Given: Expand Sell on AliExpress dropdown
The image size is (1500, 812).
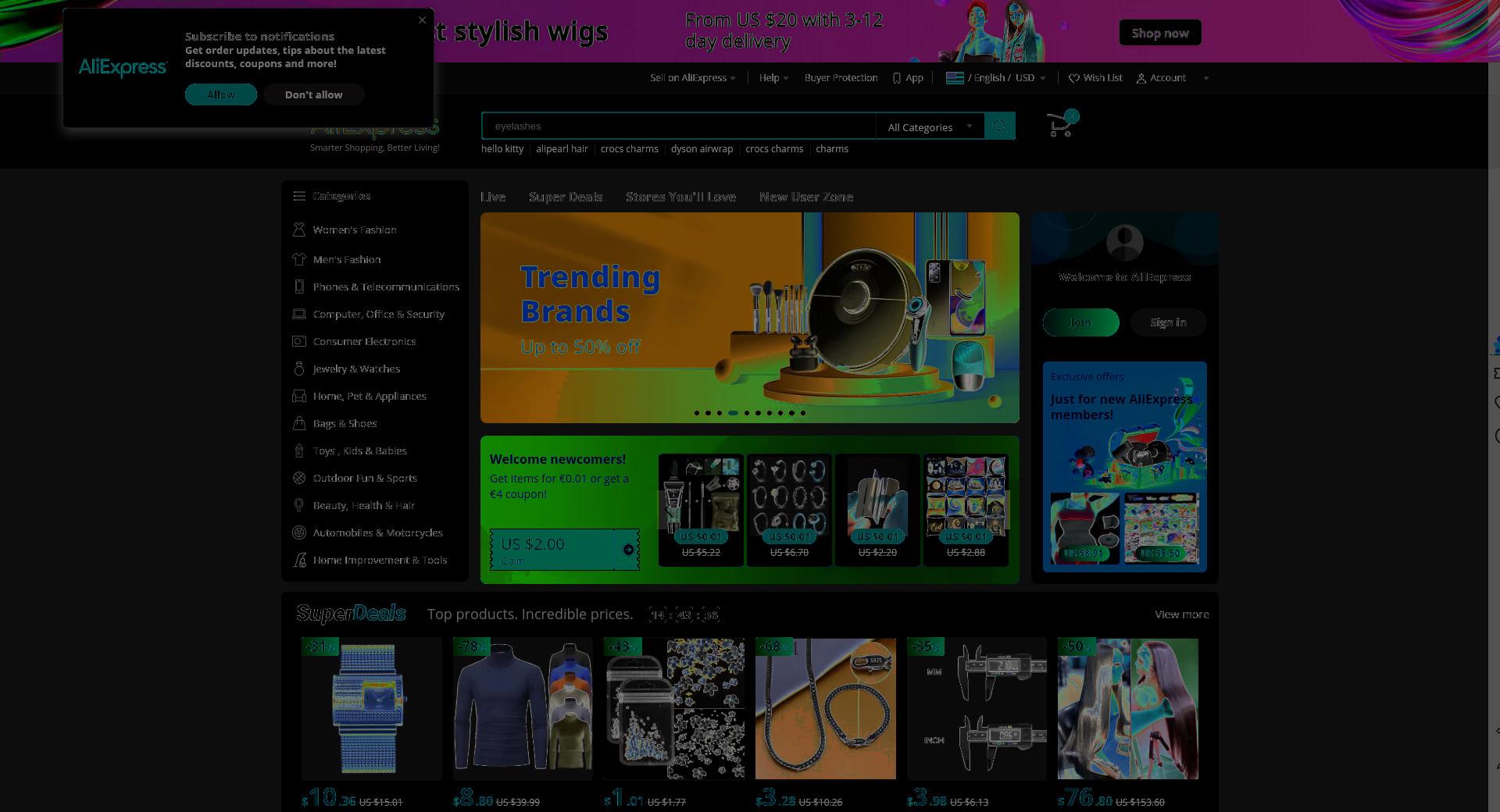Looking at the screenshot, I should pos(692,78).
